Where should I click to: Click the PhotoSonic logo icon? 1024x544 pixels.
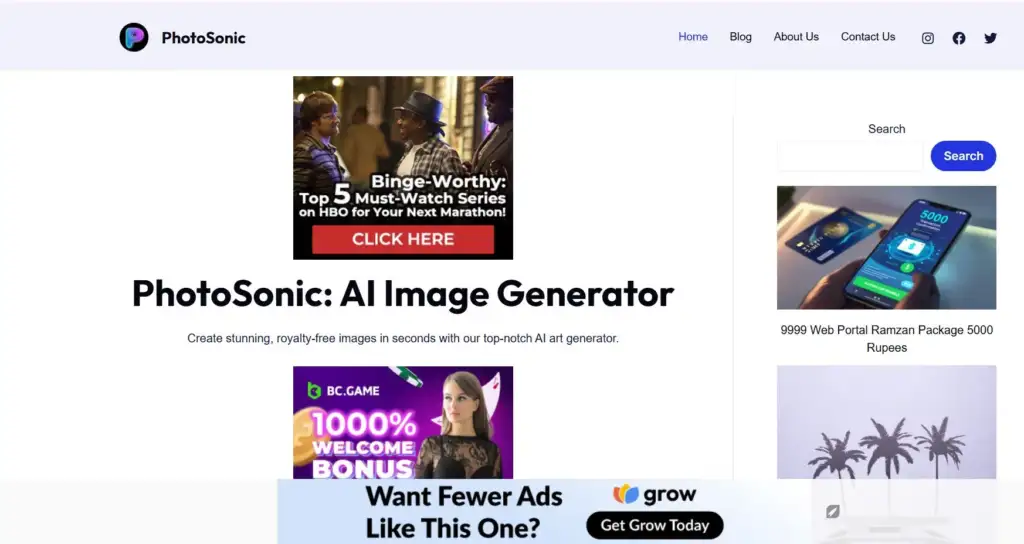click(134, 37)
